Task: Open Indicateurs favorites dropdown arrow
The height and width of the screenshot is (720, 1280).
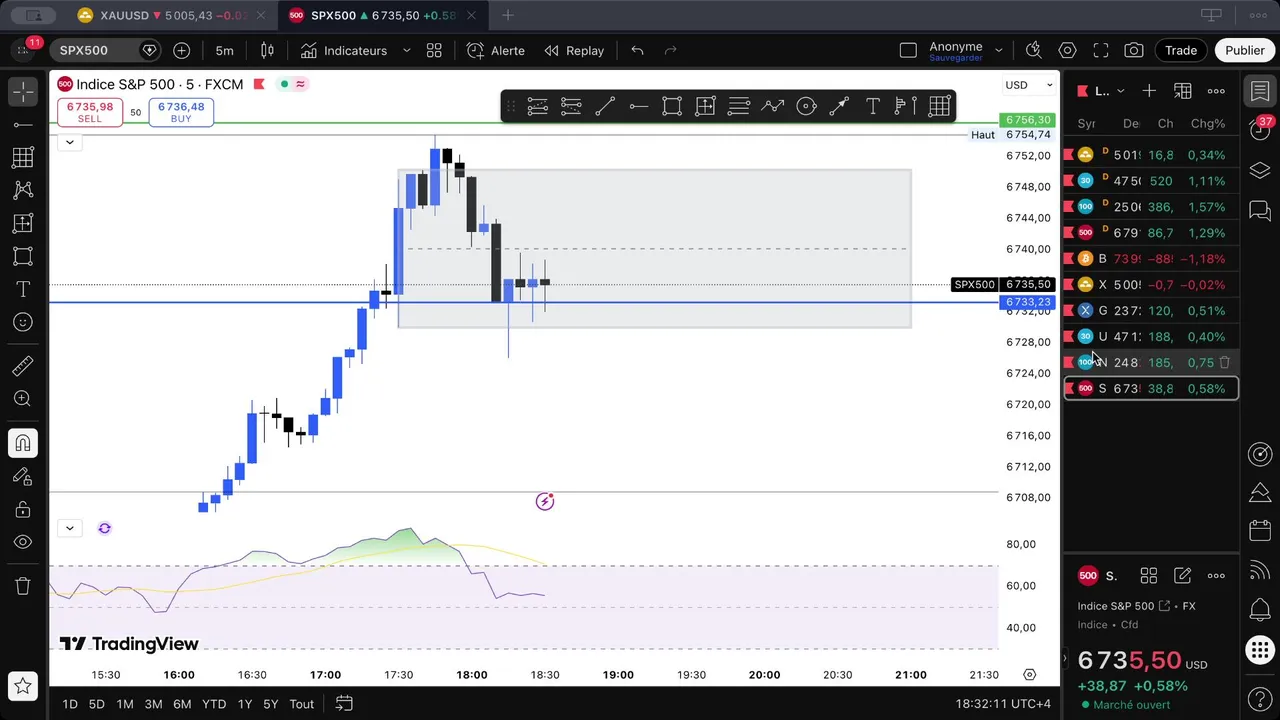Action: [x=406, y=50]
